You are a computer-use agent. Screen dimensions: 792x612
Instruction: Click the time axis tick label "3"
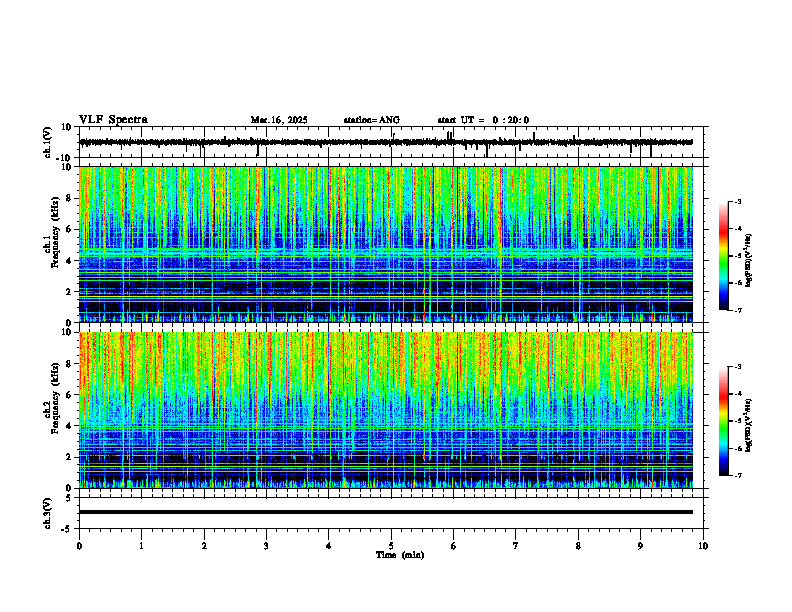coord(266,546)
